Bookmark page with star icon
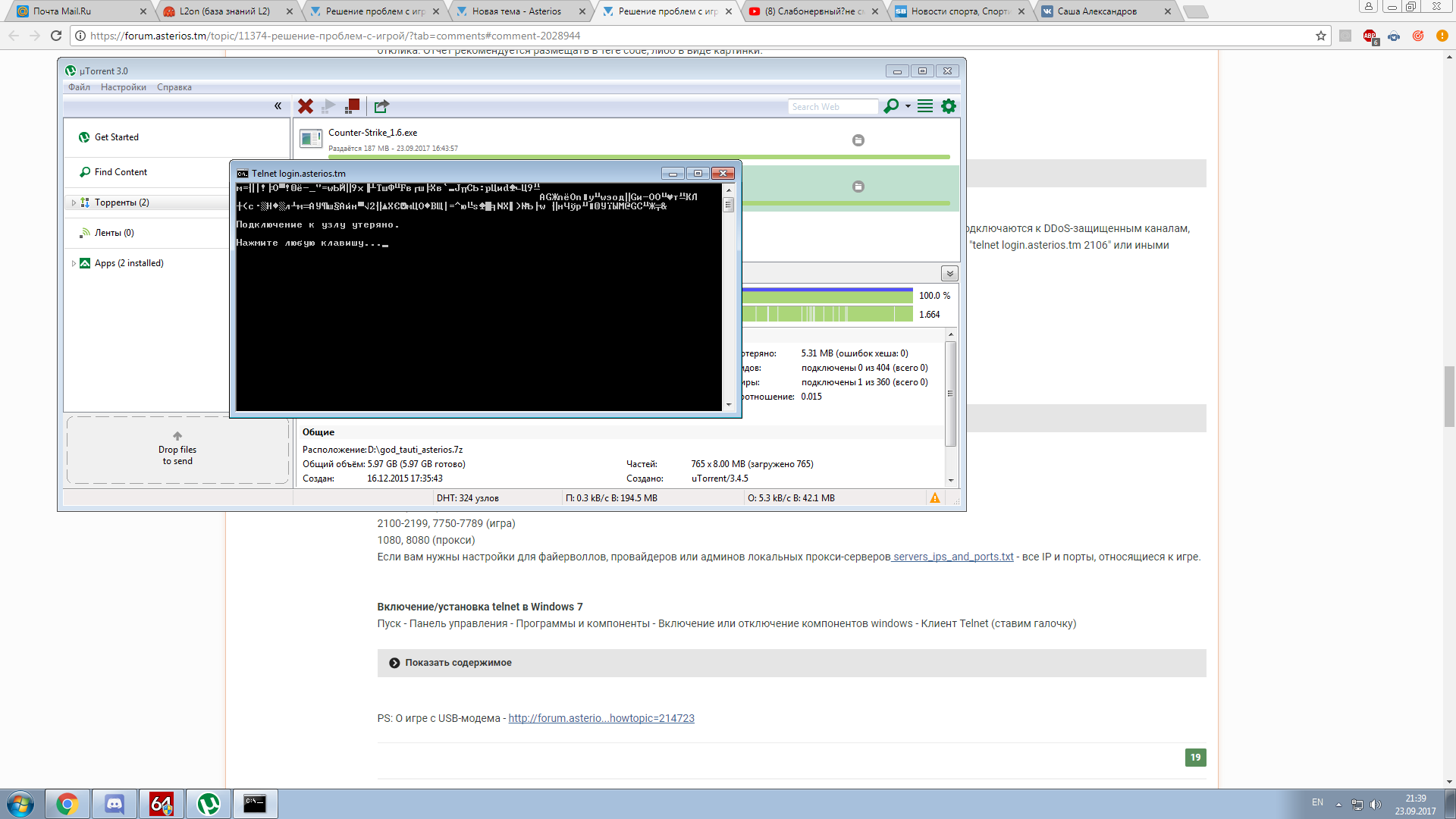The width and height of the screenshot is (1456, 819). point(1321,36)
